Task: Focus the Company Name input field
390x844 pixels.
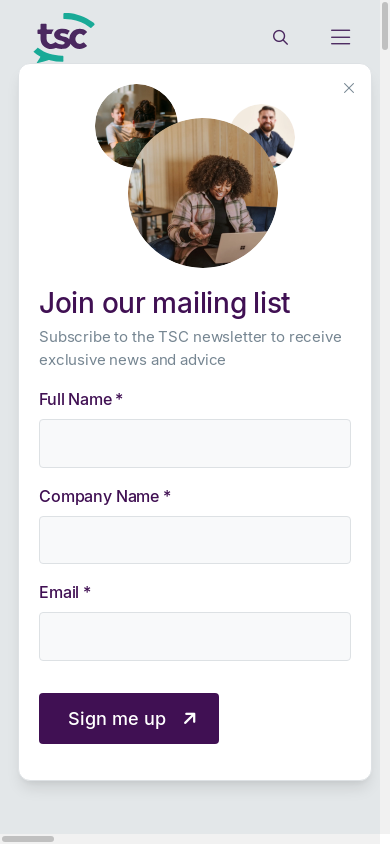Action: click(x=195, y=540)
